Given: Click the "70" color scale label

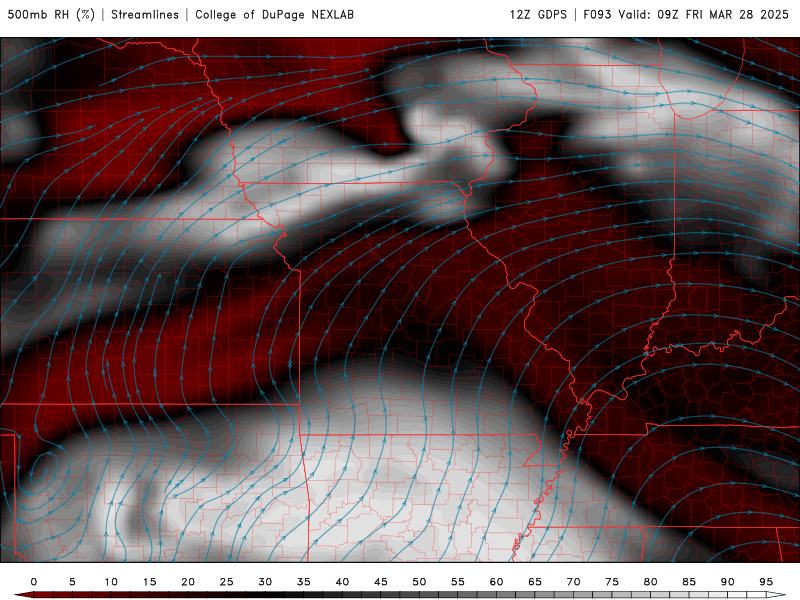Looking at the screenshot, I should [x=573, y=582].
